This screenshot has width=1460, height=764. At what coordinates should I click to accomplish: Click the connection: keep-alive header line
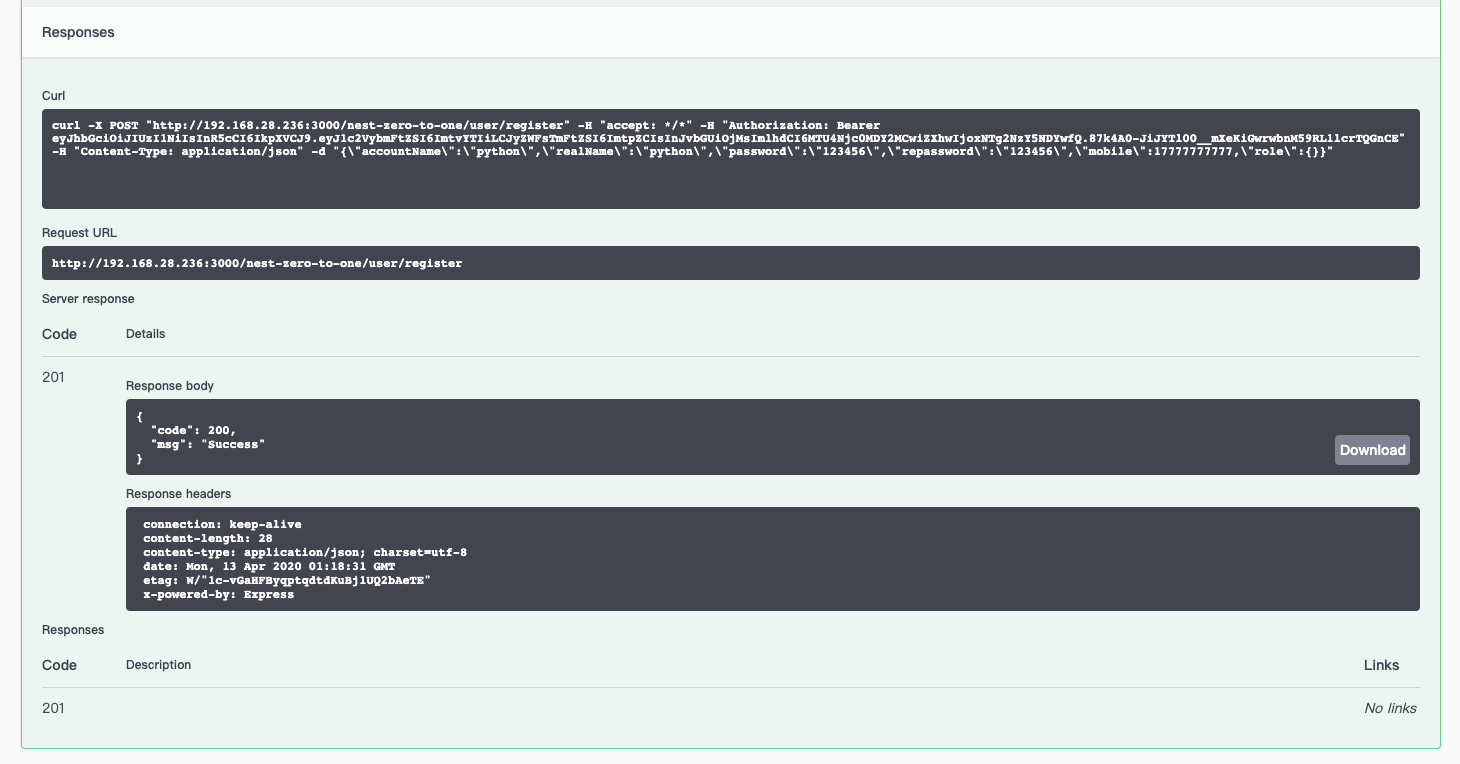(222, 524)
